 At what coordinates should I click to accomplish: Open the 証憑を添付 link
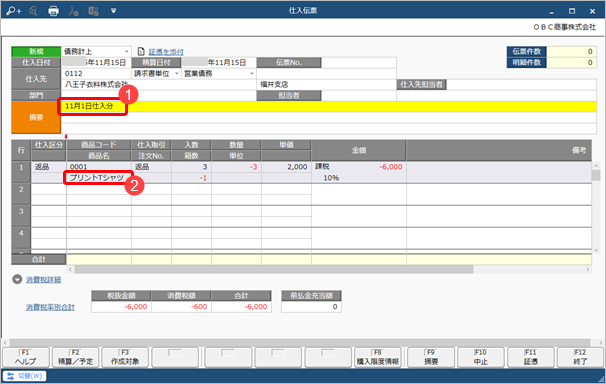[x=166, y=52]
